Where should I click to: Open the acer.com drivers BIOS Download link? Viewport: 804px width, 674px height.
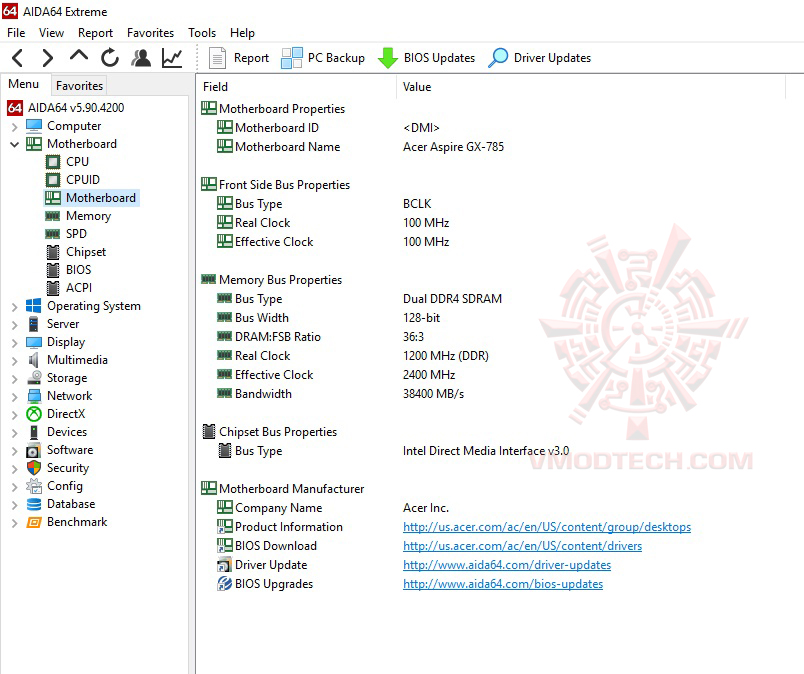[x=522, y=546]
